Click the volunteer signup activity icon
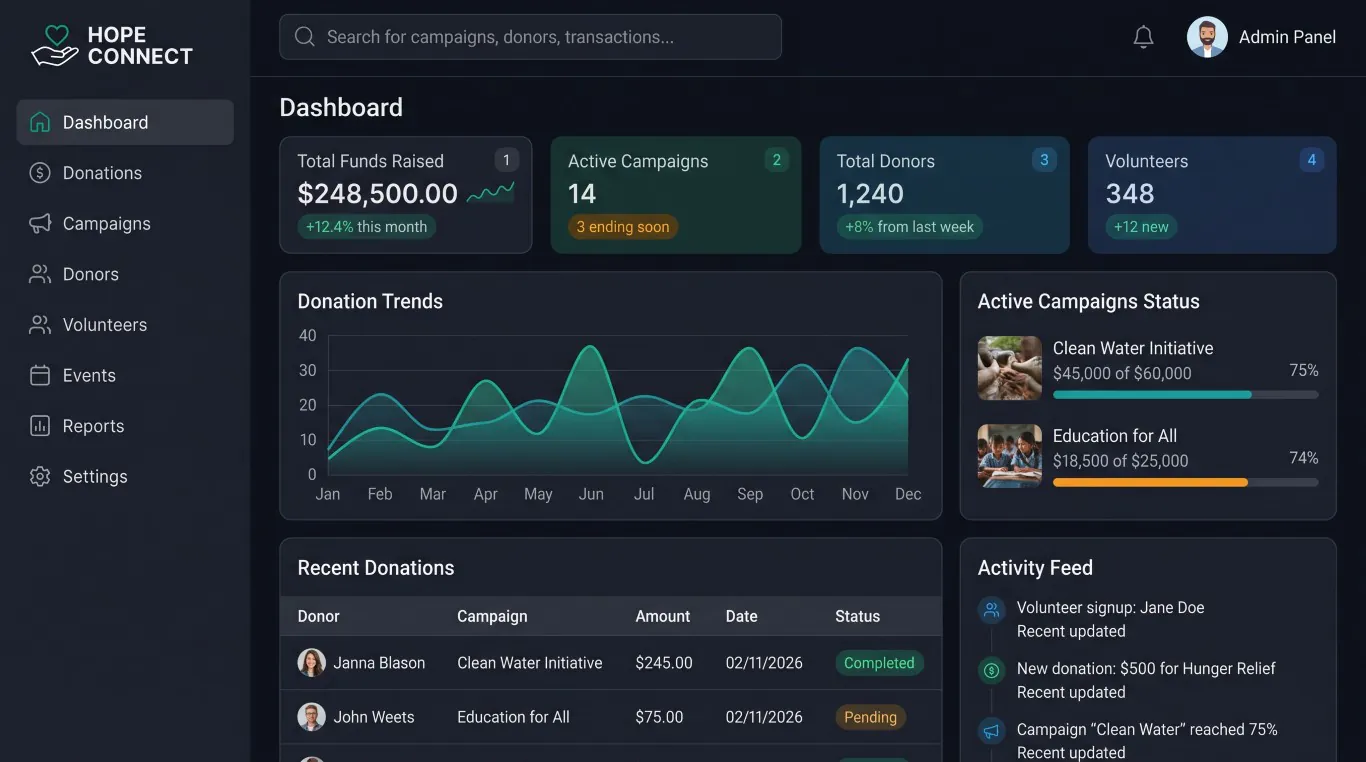1366x762 pixels. pyautogui.click(x=992, y=609)
